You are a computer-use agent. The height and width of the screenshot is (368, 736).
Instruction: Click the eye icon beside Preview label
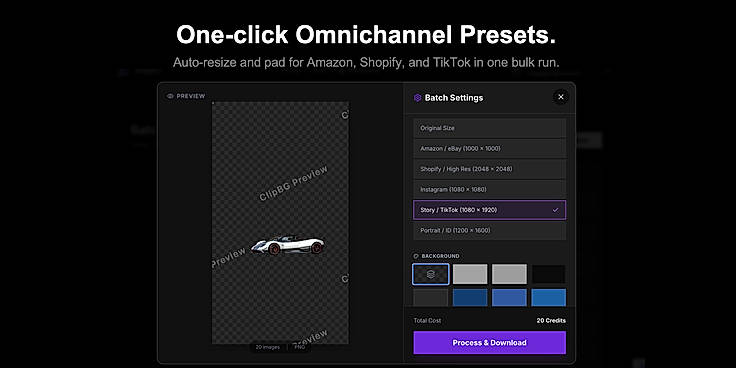tap(170, 96)
